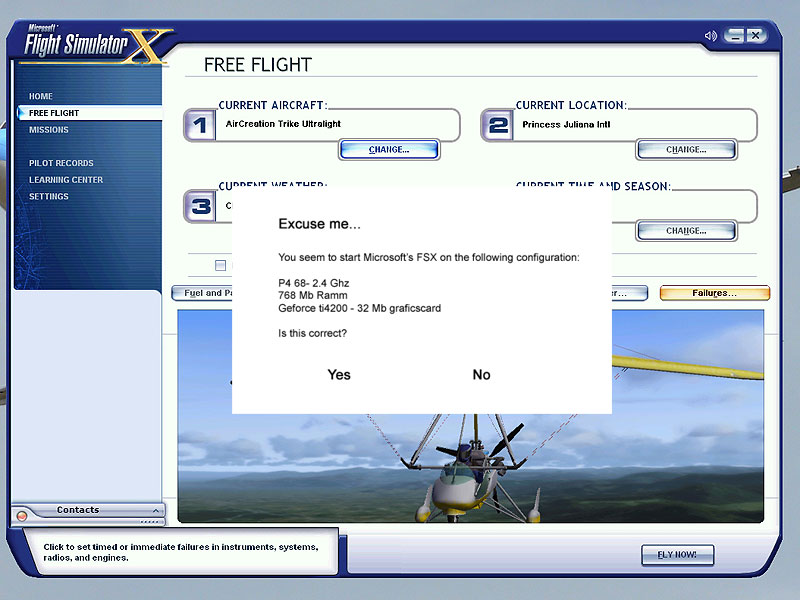Close the Flight Simulator window
The width and height of the screenshot is (800, 600).
(756, 36)
